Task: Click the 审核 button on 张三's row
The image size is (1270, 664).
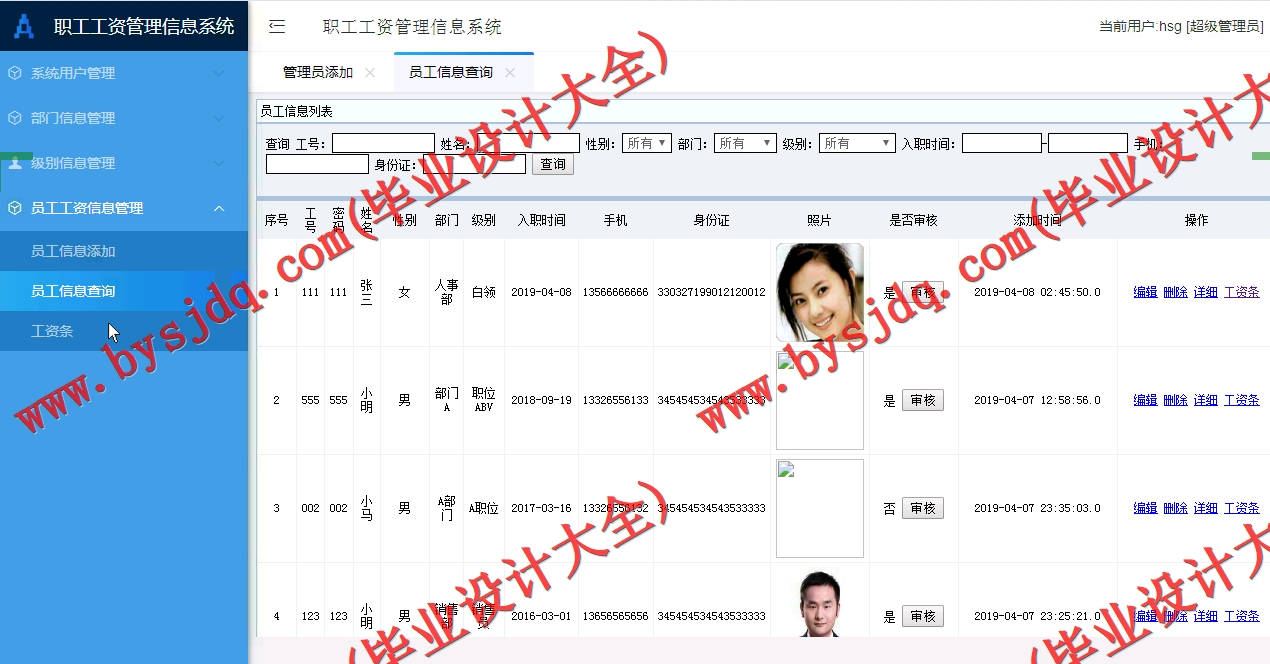Action: 922,291
